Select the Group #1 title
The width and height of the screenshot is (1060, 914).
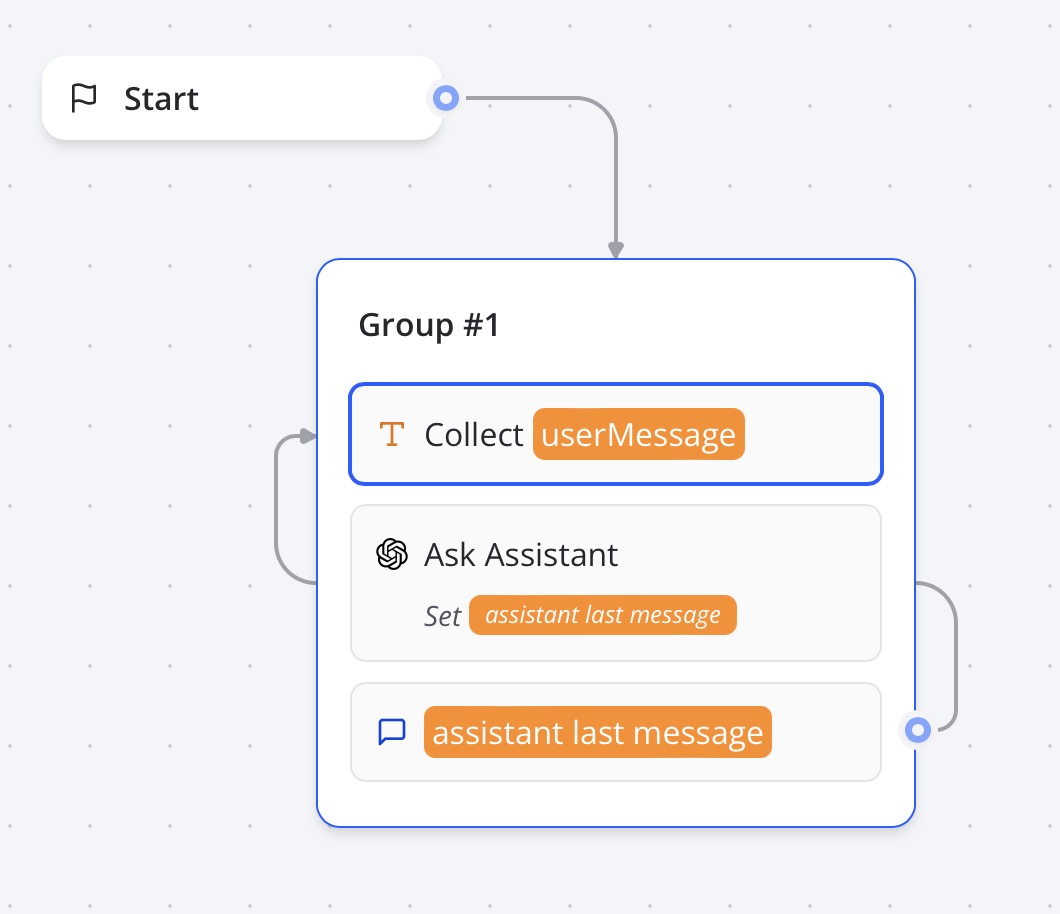tap(429, 324)
